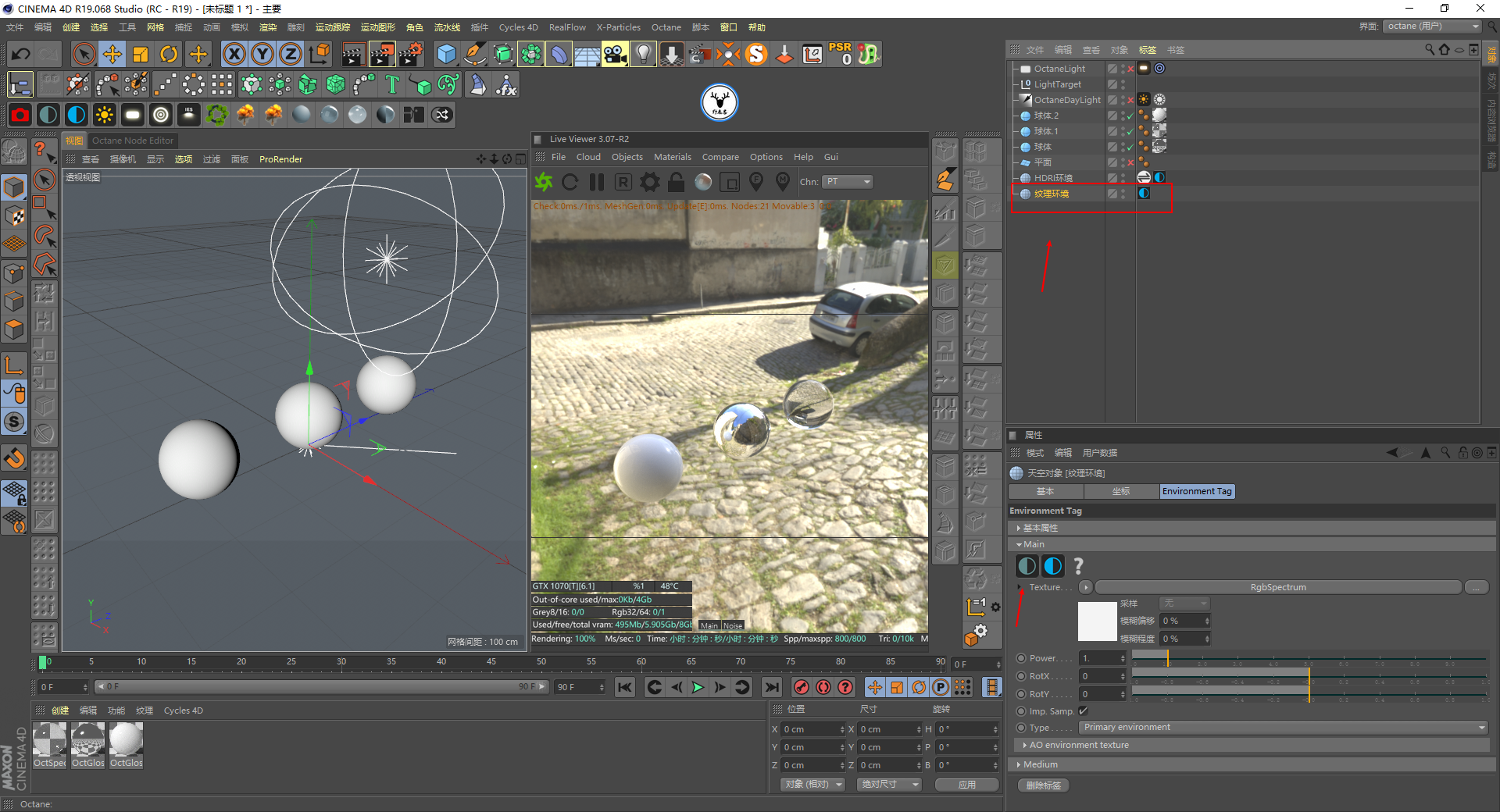Switch to Octane Node Editor tab
1500x812 pixels.
click(x=133, y=141)
